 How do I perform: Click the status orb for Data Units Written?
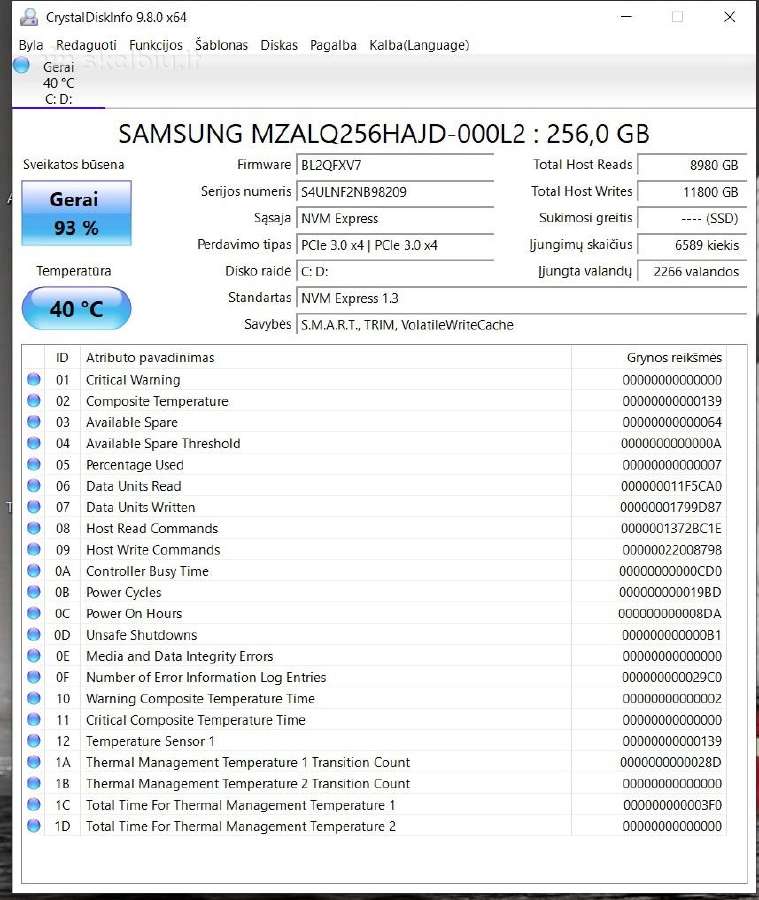(x=34, y=506)
